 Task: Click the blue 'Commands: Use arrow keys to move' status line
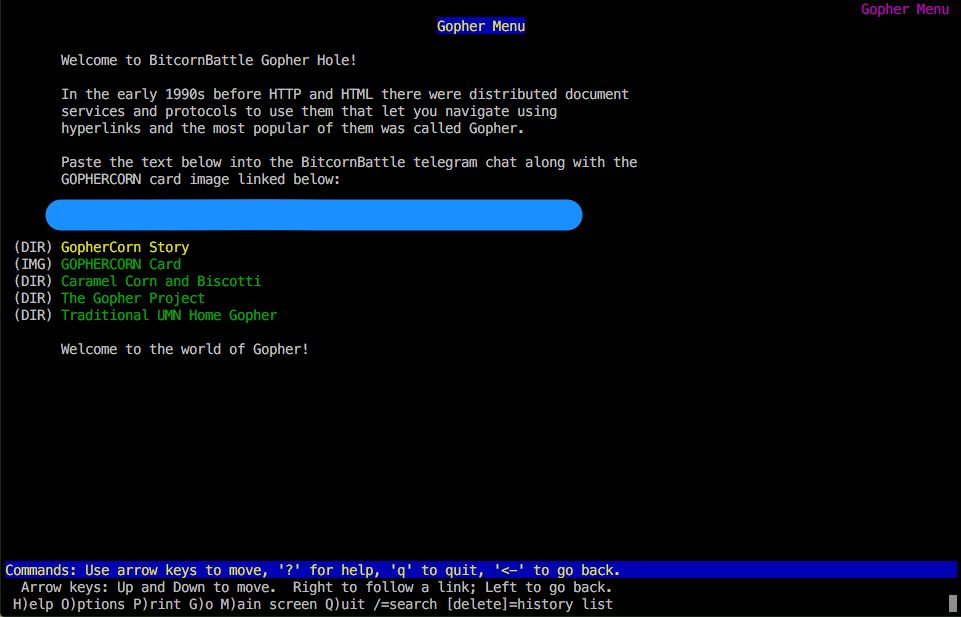pyautogui.click(x=480, y=570)
